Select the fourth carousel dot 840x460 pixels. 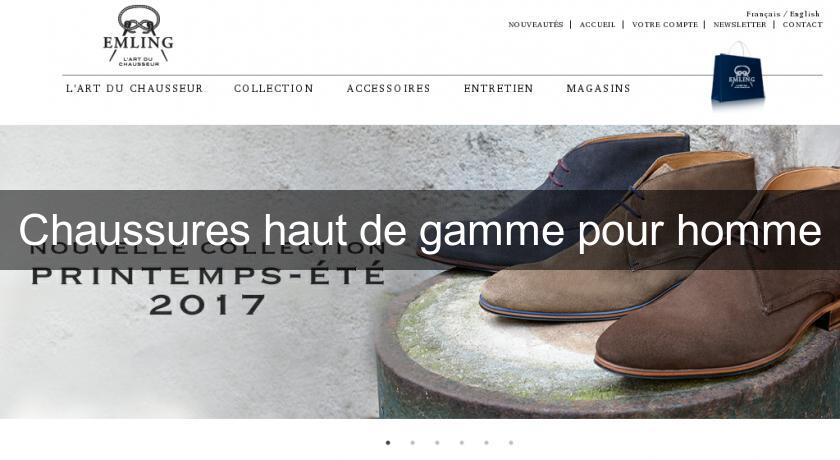[462, 443]
